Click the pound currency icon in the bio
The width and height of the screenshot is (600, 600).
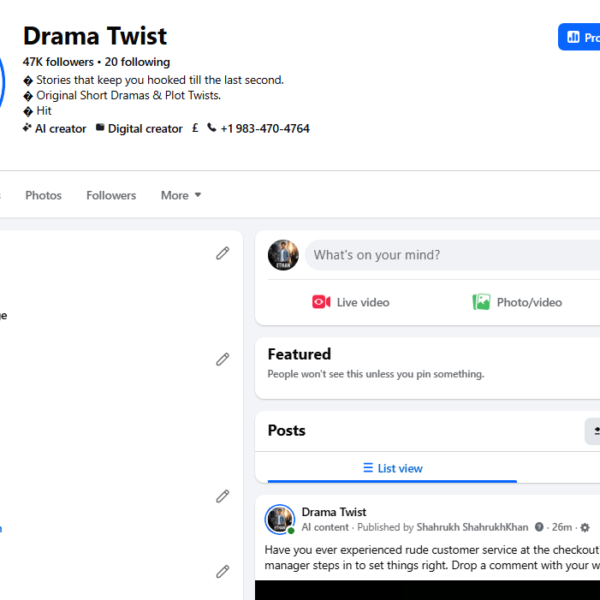point(195,128)
